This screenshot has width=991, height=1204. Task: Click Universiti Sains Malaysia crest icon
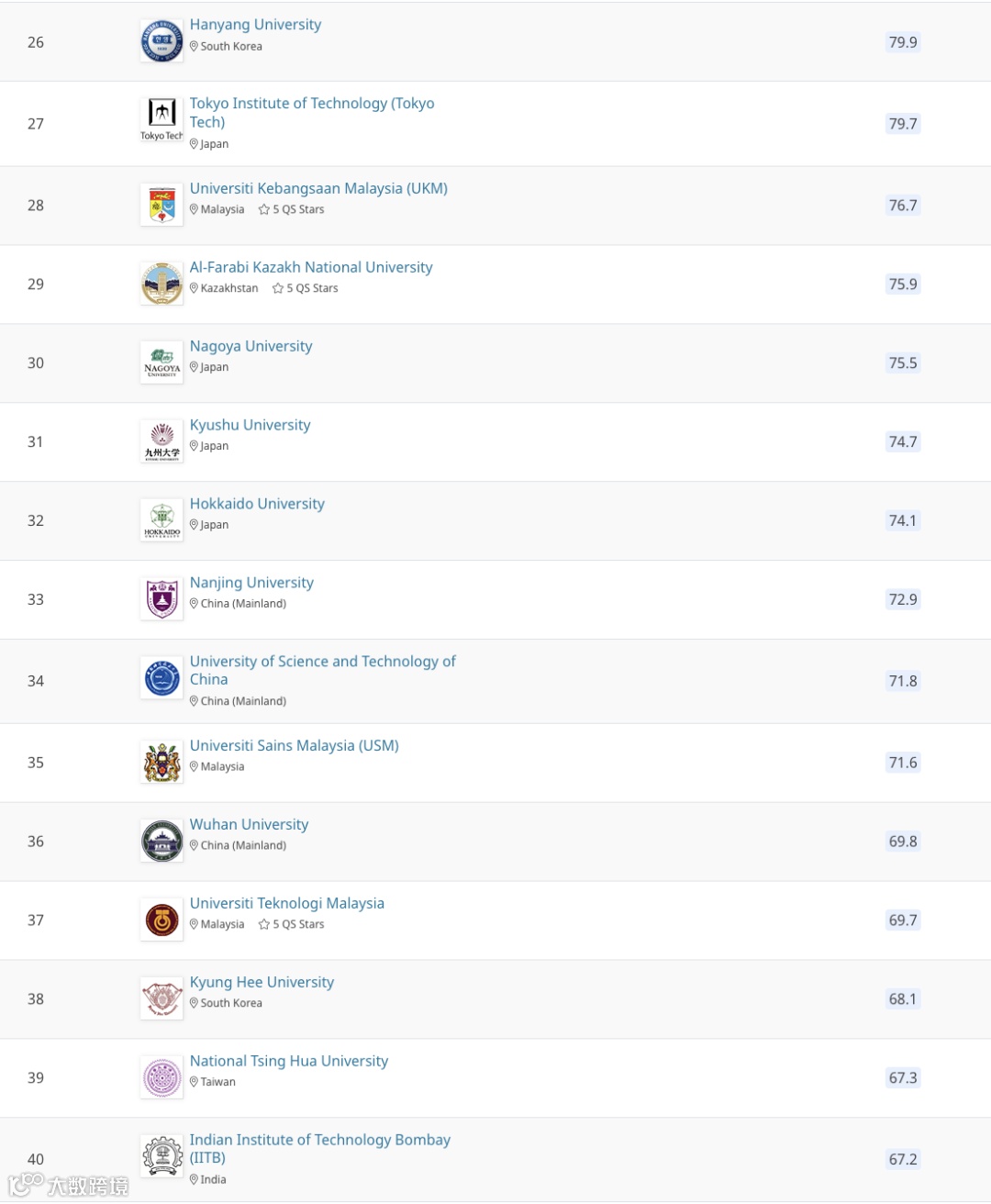[161, 762]
